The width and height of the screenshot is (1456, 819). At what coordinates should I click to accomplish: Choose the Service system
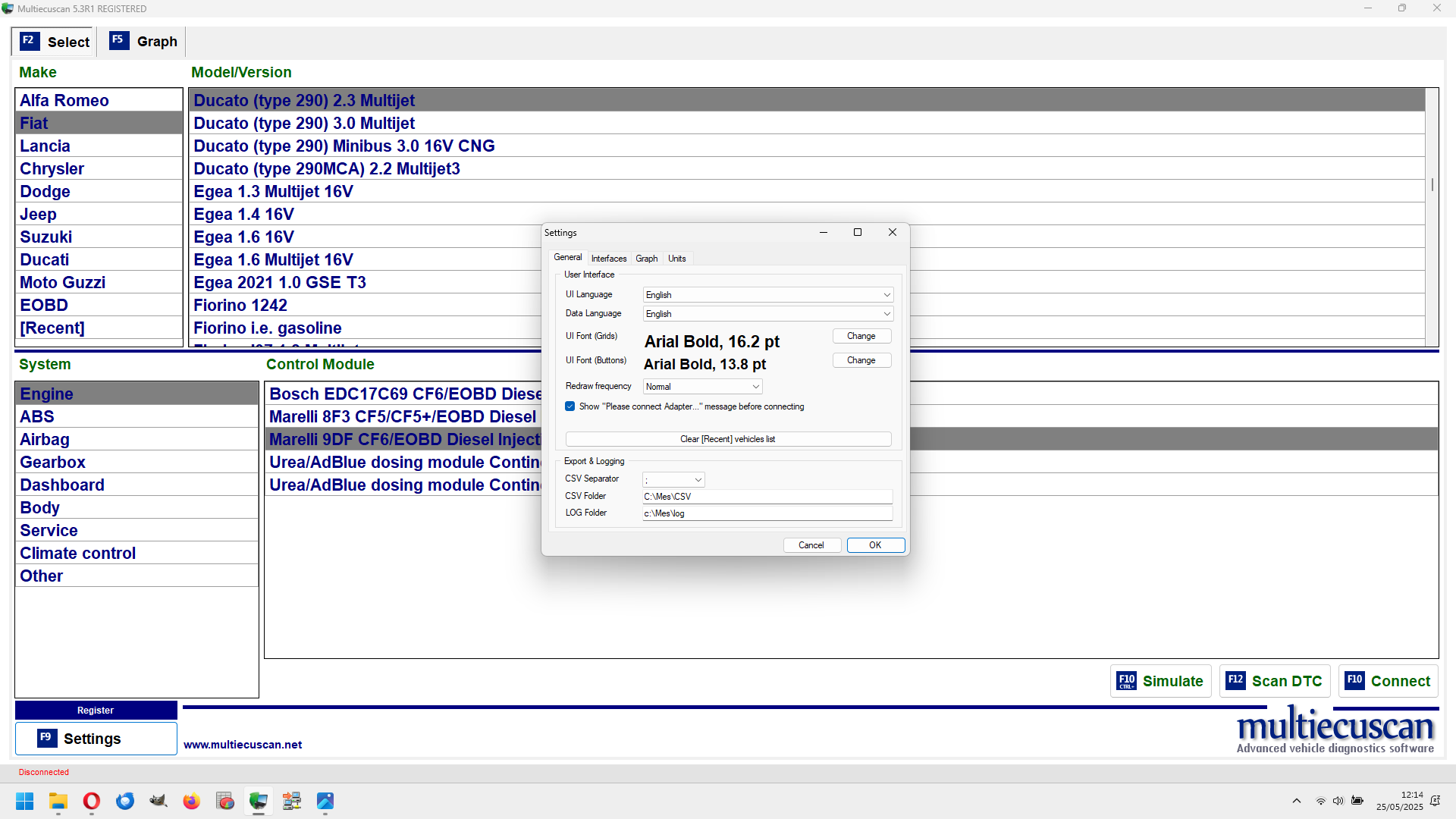[x=136, y=531]
